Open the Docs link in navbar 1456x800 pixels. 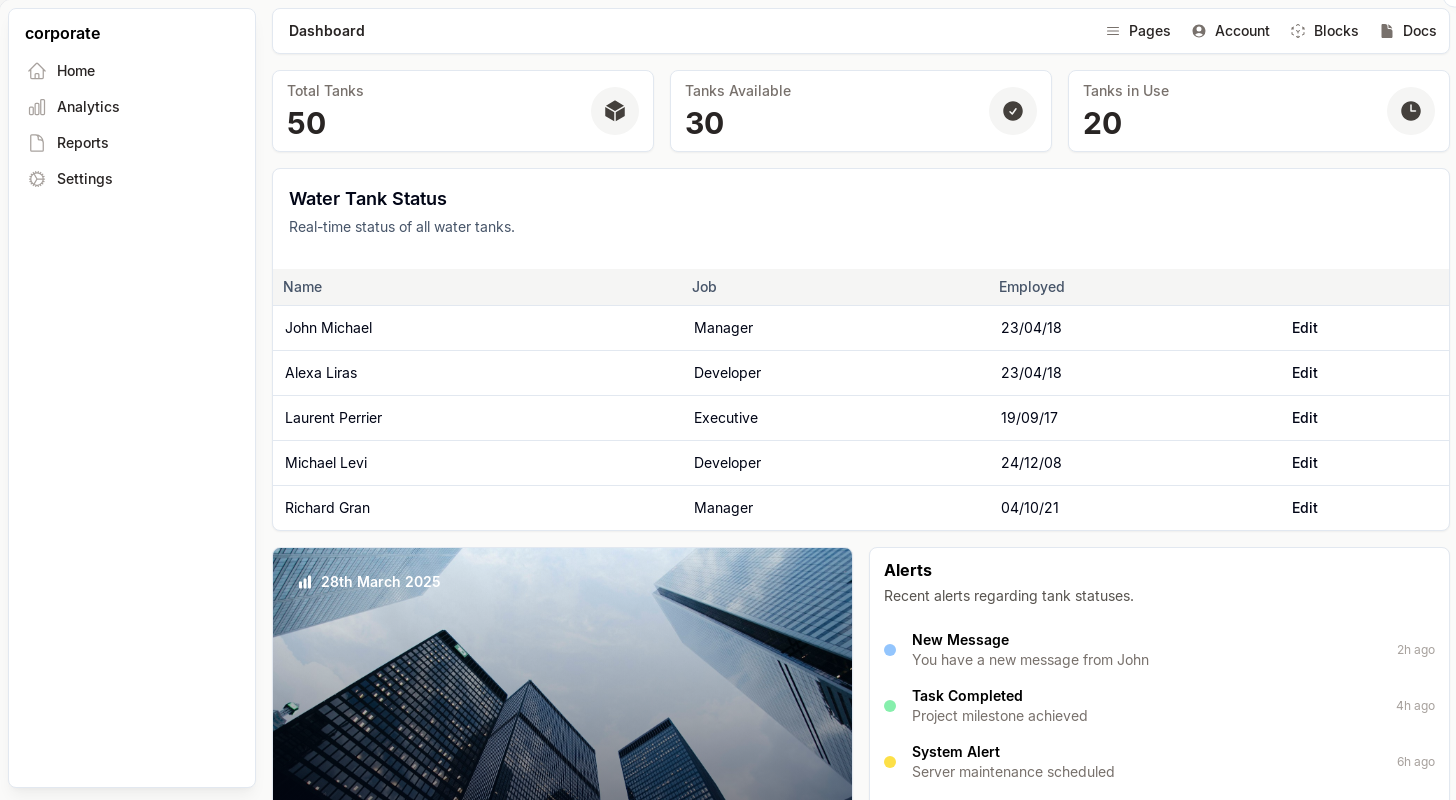(1408, 31)
